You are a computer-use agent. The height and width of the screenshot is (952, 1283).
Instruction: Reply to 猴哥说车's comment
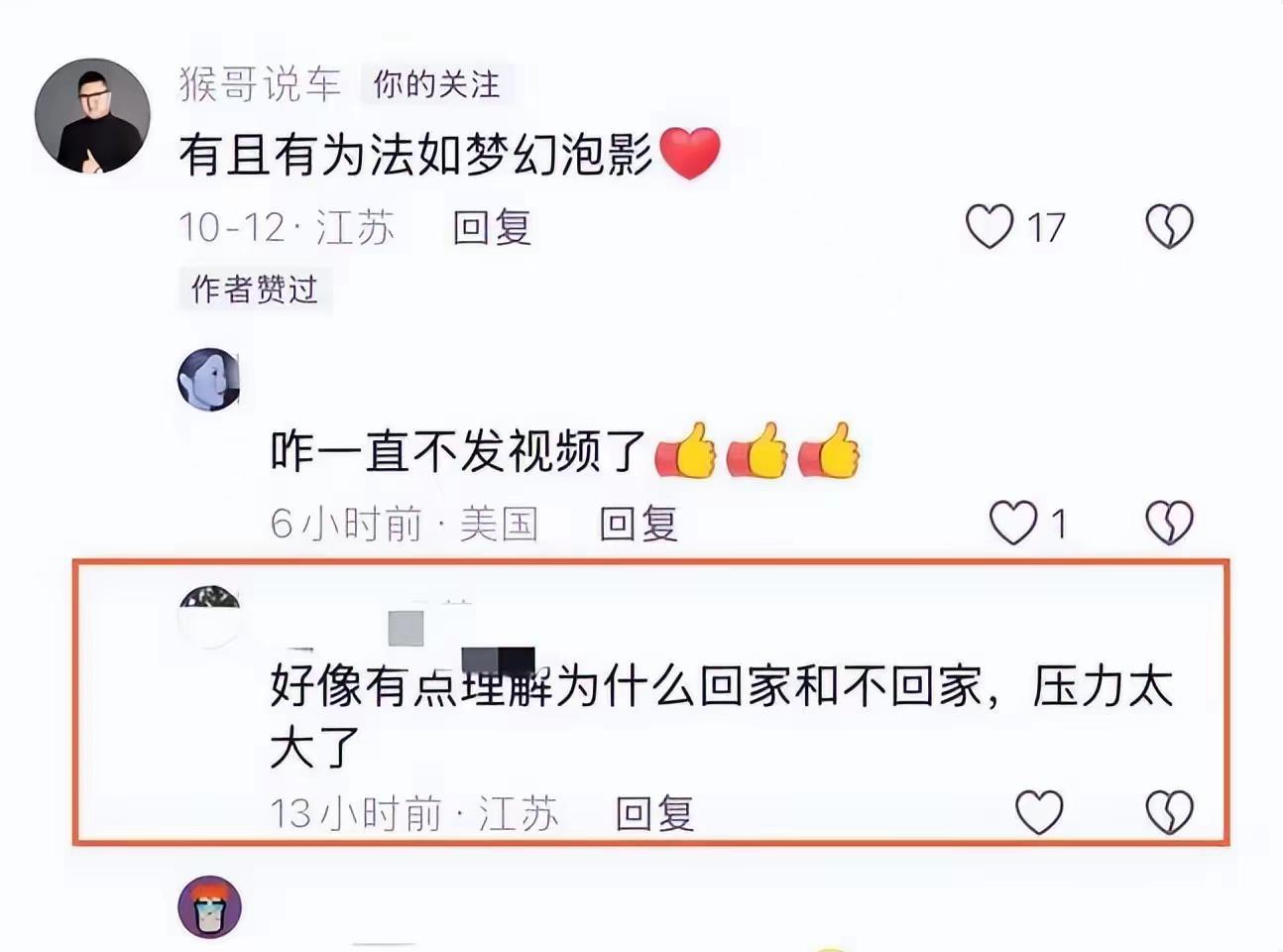tap(492, 228)
